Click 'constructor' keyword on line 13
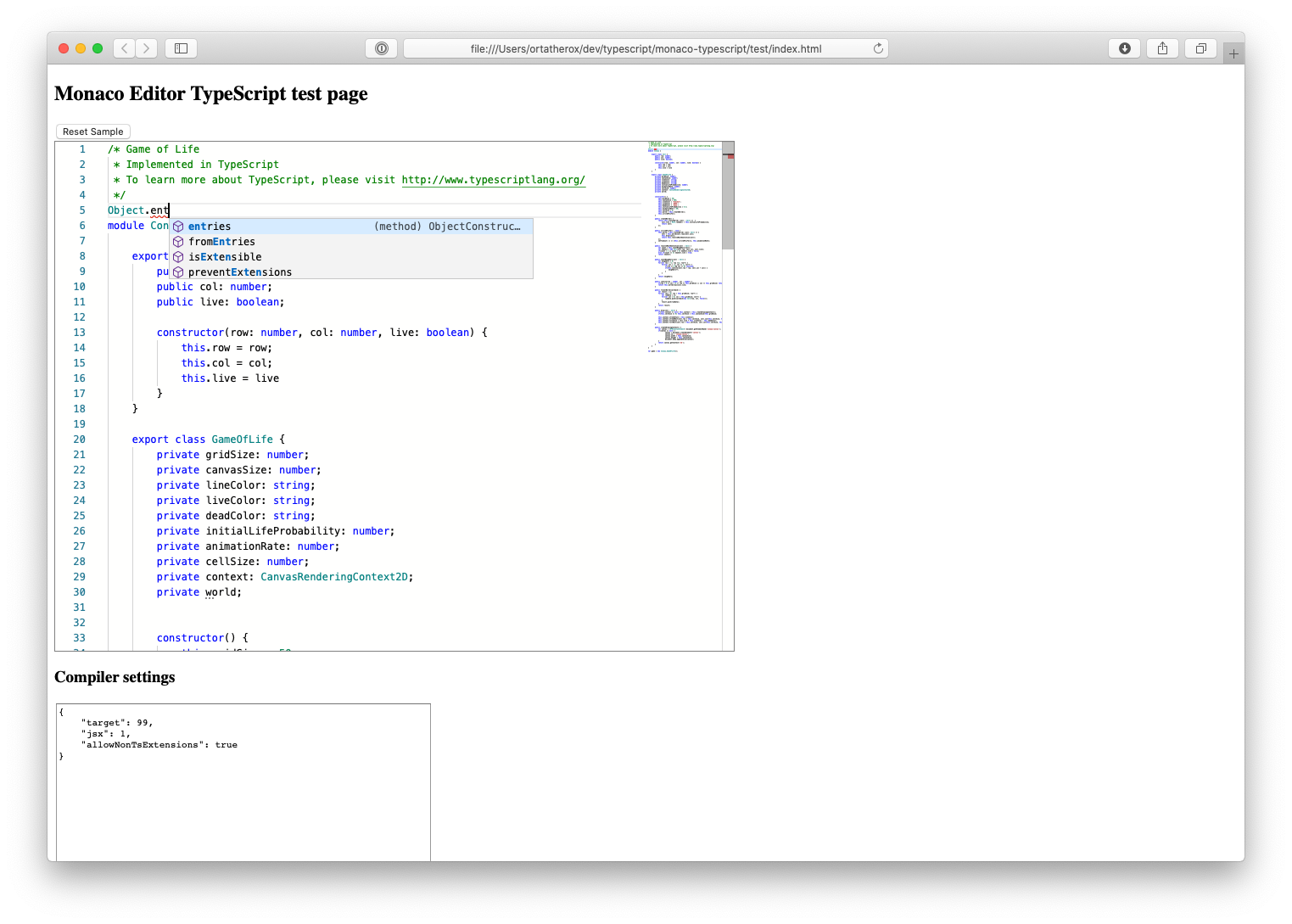This screenshot has height=924, width=1292. [190, 333]
